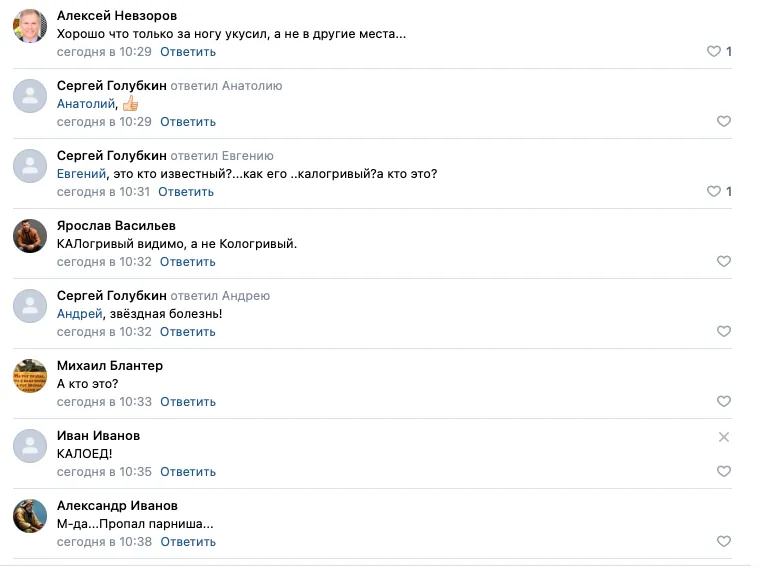Open the mentioned Андрей profile link
The image size is (762, 567).
click(x=80, y=314)
